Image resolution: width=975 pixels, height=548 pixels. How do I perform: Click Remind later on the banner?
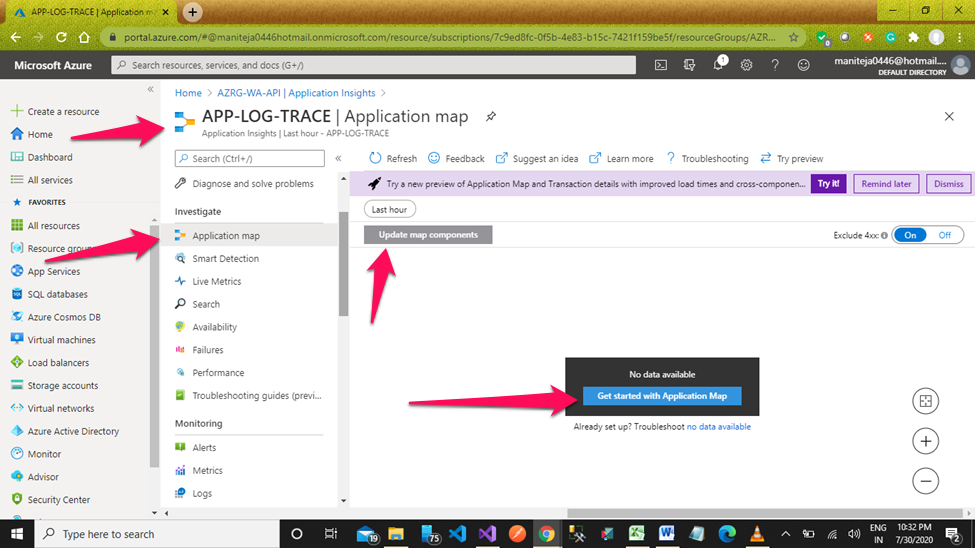(886, 183)
